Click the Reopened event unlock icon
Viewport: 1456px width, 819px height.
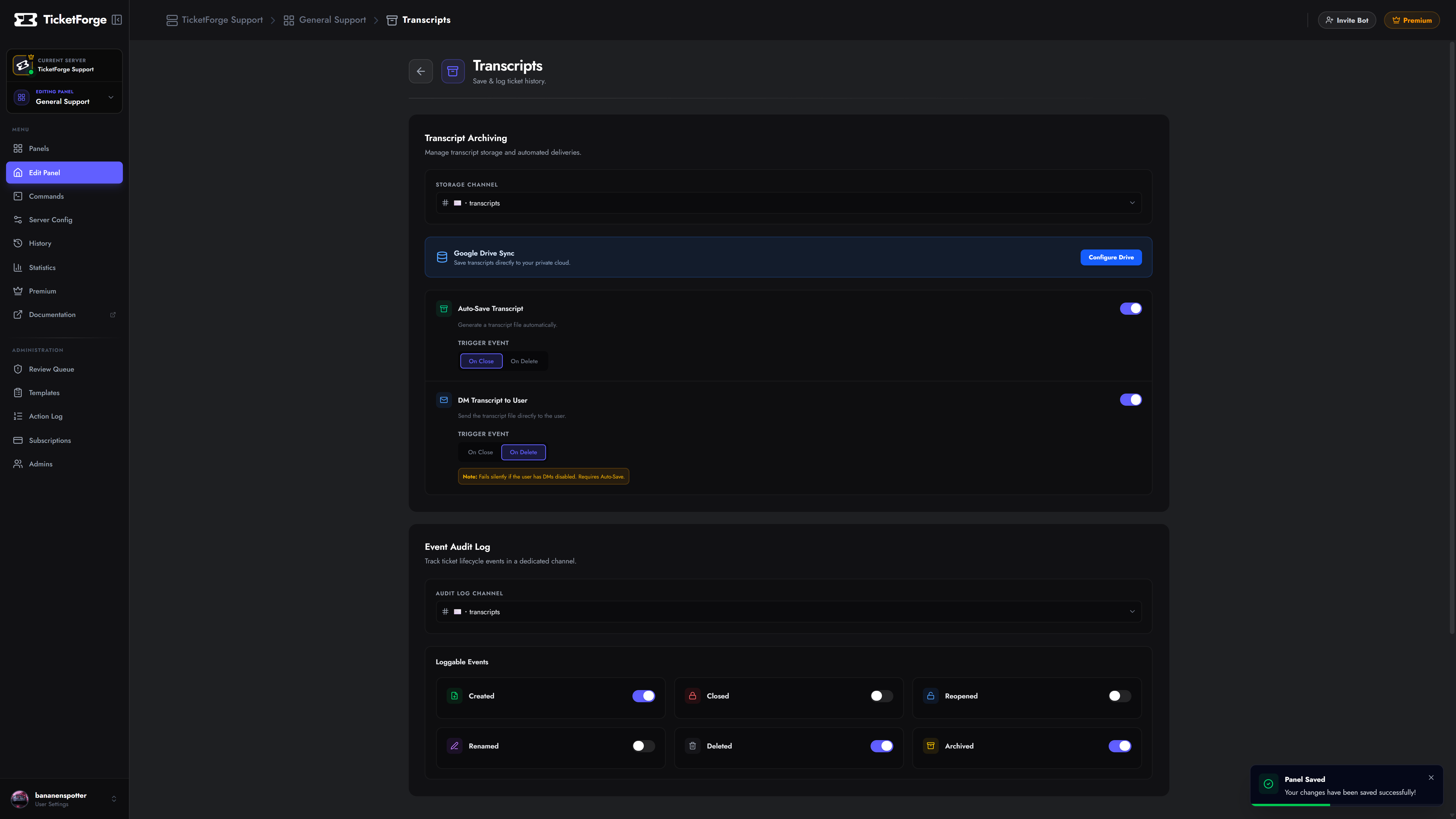pyautogui.click(x=930, y=696)
